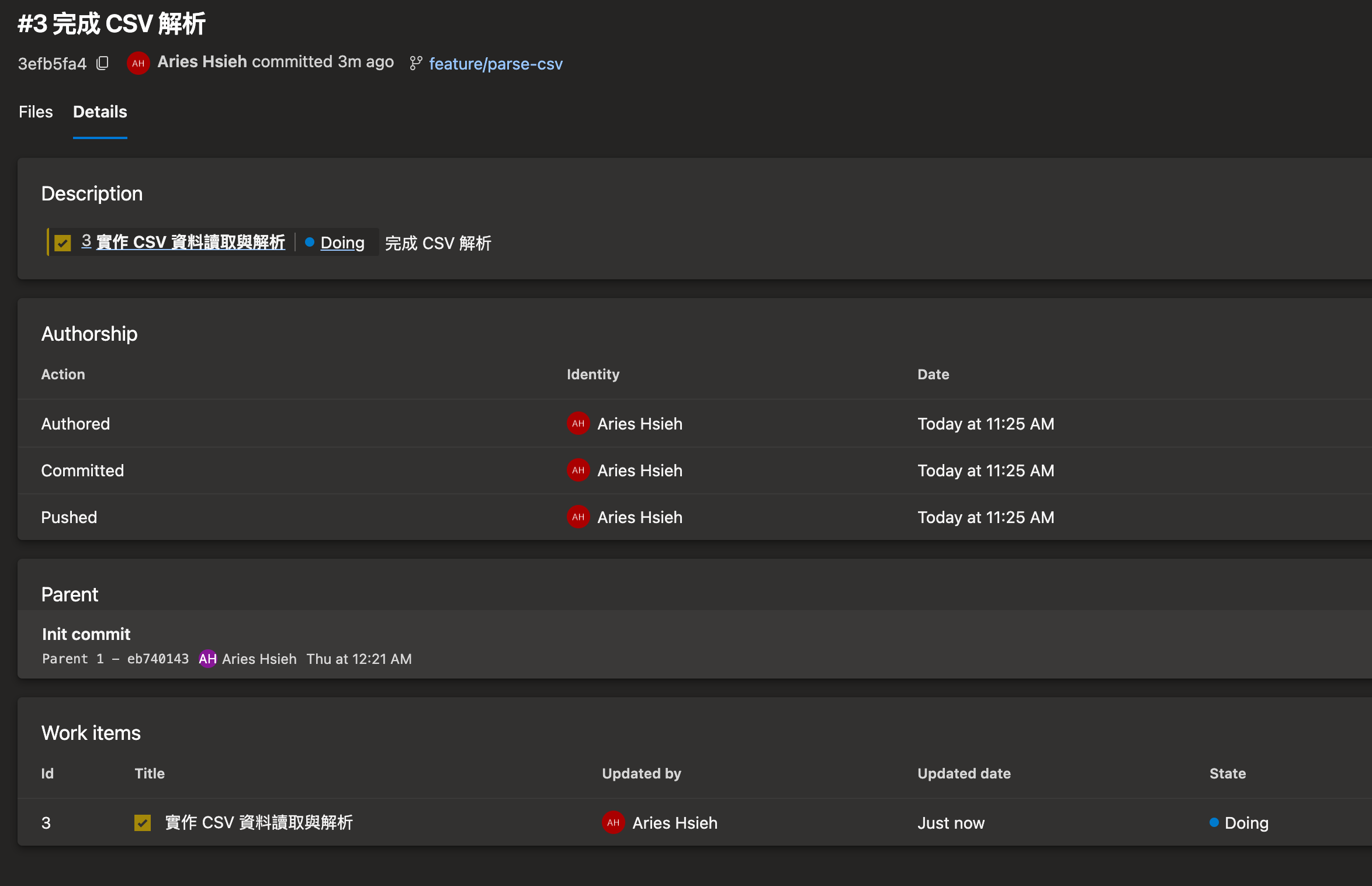Switch to the Files tab
The width and height of the screenshot is (1372, 886).
(36, 112)
